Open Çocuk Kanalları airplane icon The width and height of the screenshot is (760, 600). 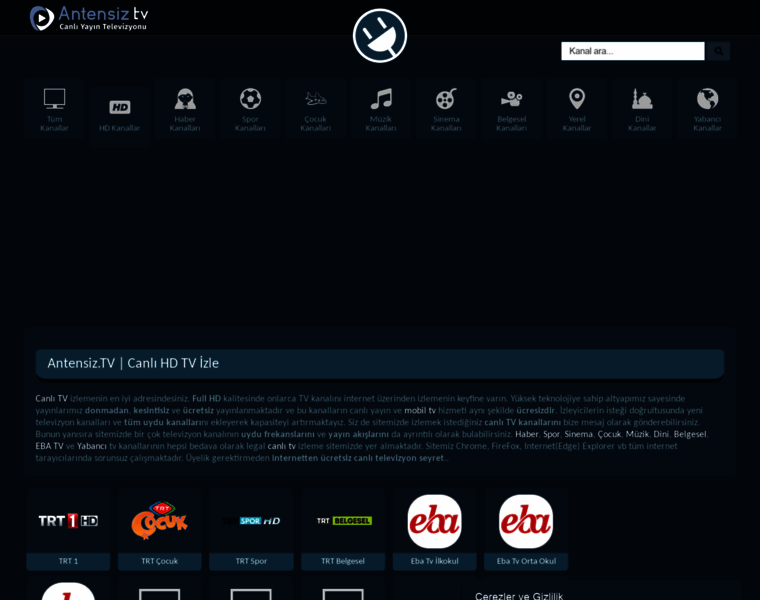[316, 99]
